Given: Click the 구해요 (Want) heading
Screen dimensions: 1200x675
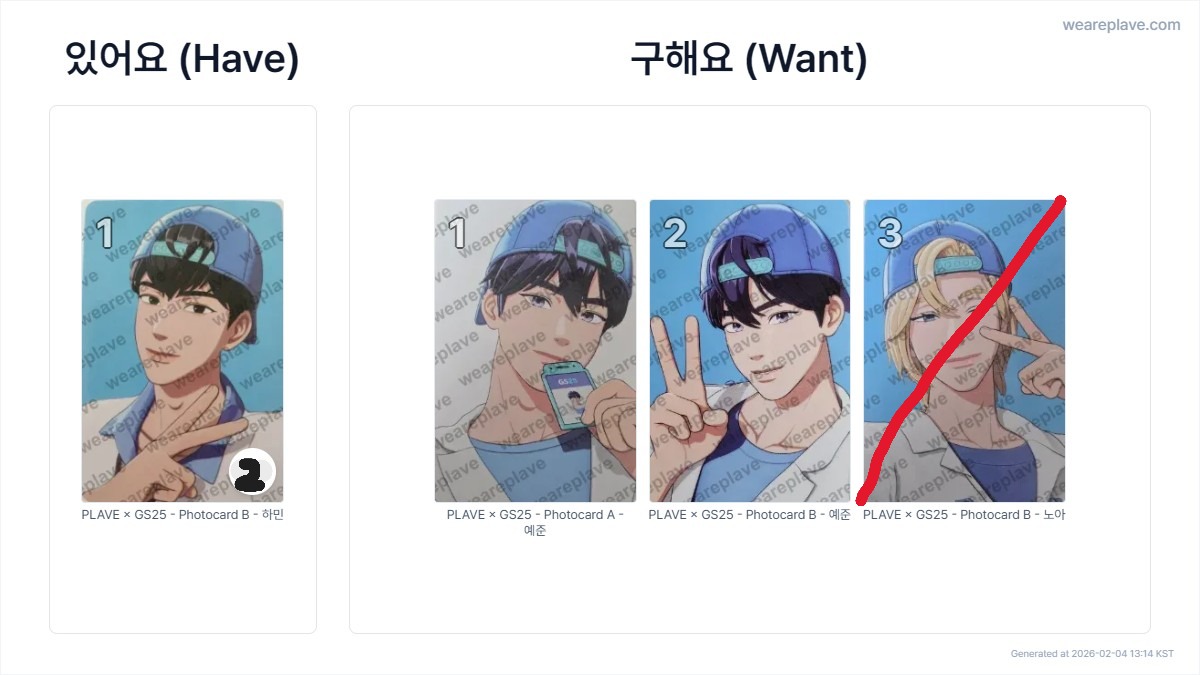Looking at the screenshot, I should [749, 60].
